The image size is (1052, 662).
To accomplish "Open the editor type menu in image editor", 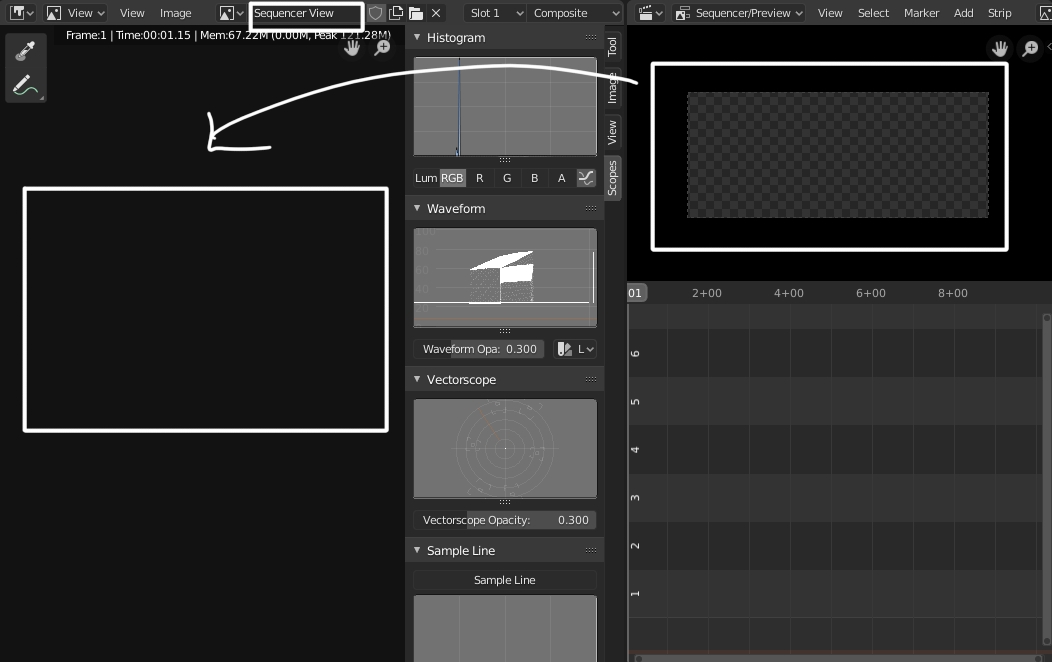I will 21,13.
